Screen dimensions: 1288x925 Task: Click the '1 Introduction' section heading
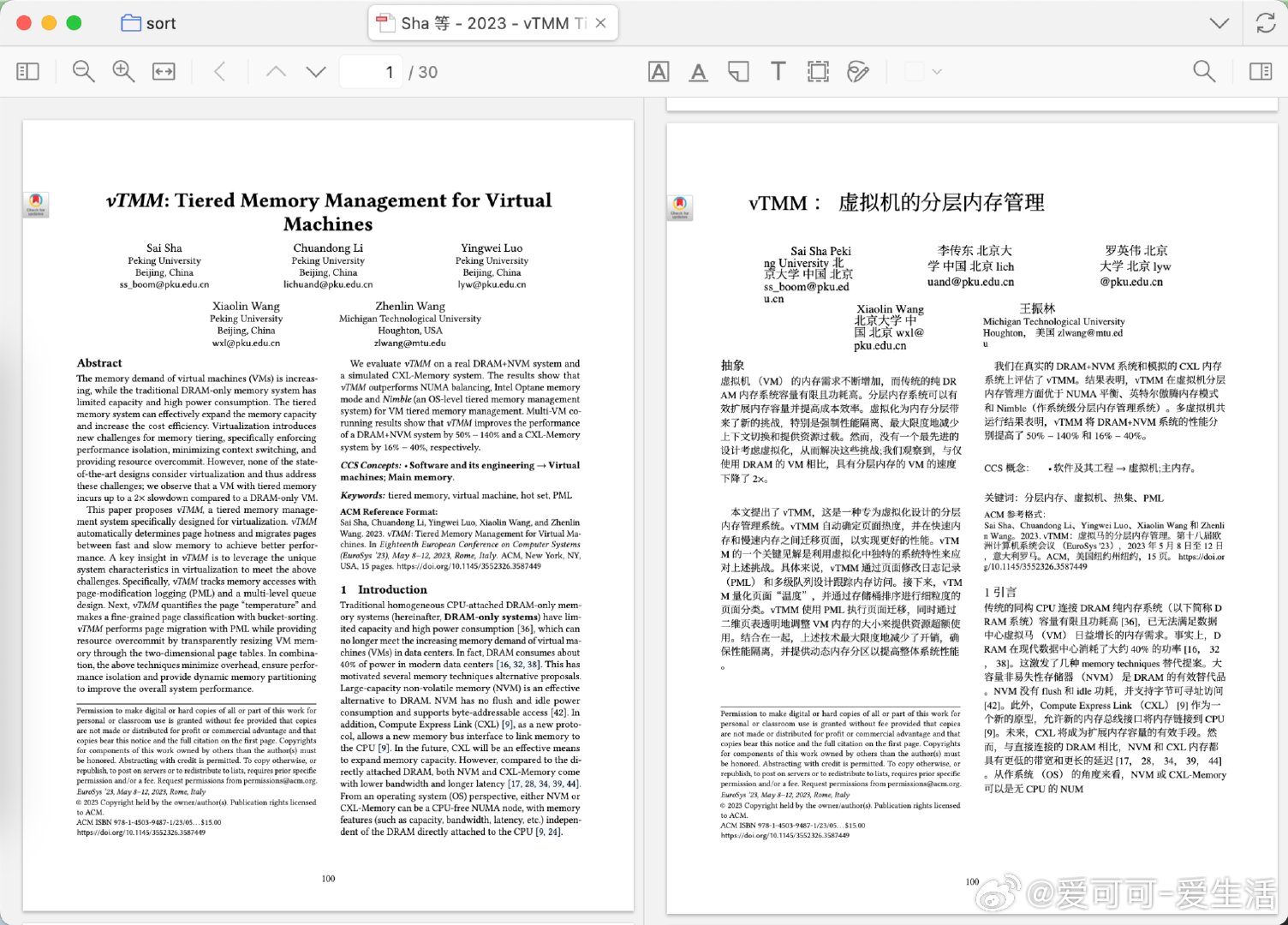coord(384,590)
